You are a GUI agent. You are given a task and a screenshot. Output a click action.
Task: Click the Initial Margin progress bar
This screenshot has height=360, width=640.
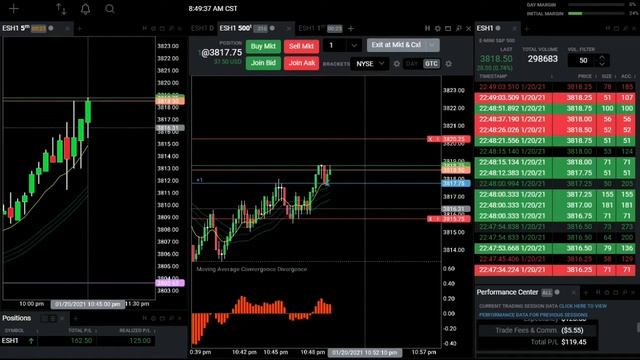click(x=596, y=13)
